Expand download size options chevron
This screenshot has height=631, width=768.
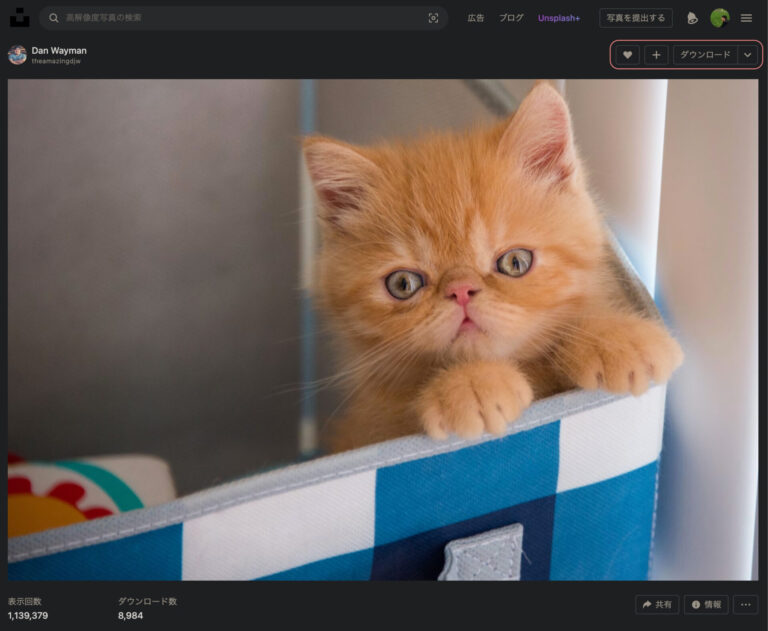[x=748, y=55]
